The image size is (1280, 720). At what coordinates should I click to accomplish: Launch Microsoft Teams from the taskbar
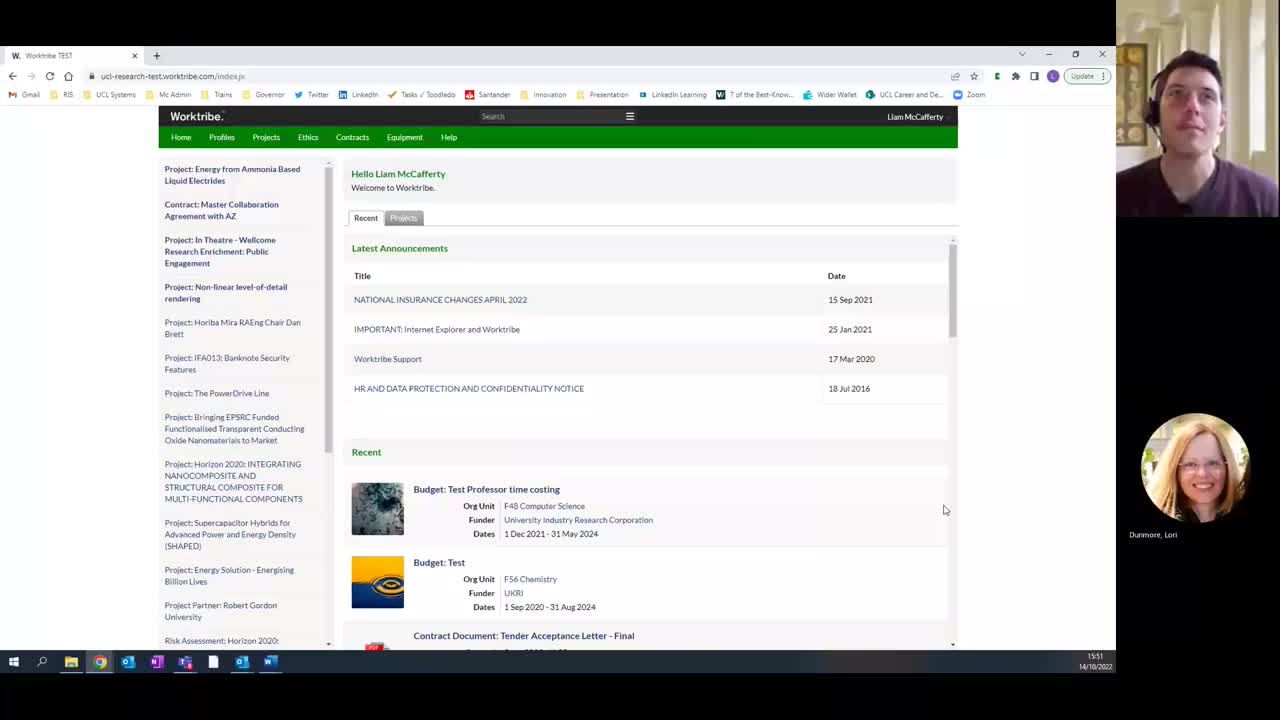click(185, 661)
